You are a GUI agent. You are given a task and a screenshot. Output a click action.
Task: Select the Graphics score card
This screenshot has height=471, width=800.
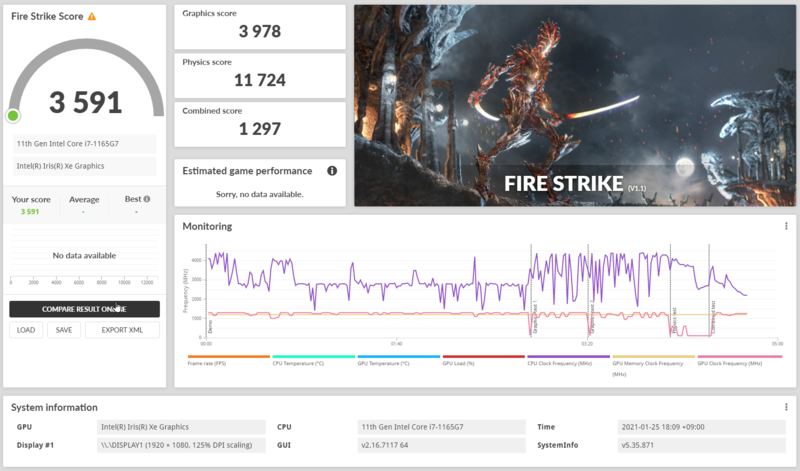(260, 27)
